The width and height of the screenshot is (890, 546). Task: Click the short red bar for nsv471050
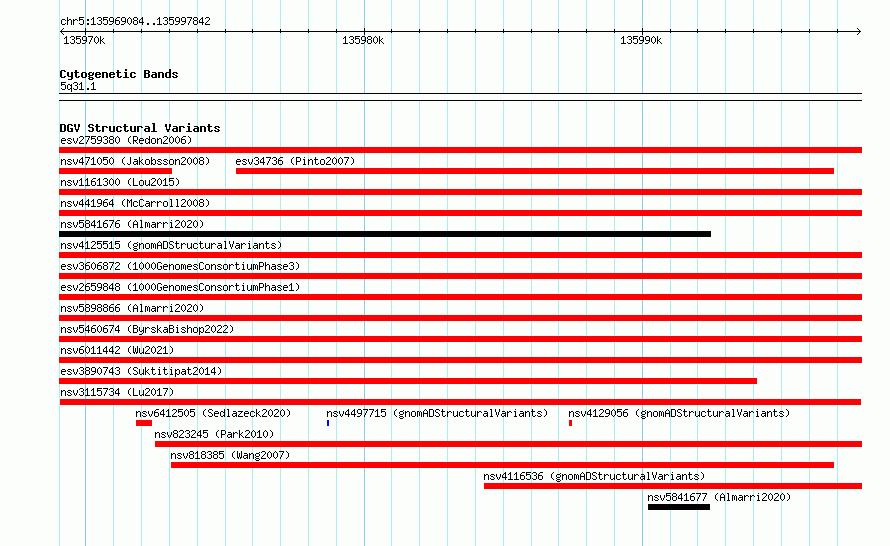pyautogui.click(x=115, y=171)
